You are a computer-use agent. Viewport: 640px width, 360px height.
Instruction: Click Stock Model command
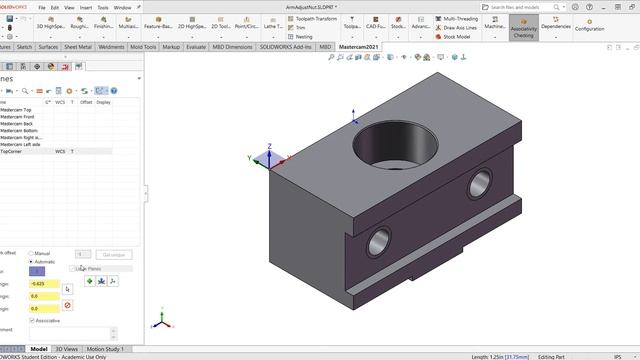coord(453,37)
